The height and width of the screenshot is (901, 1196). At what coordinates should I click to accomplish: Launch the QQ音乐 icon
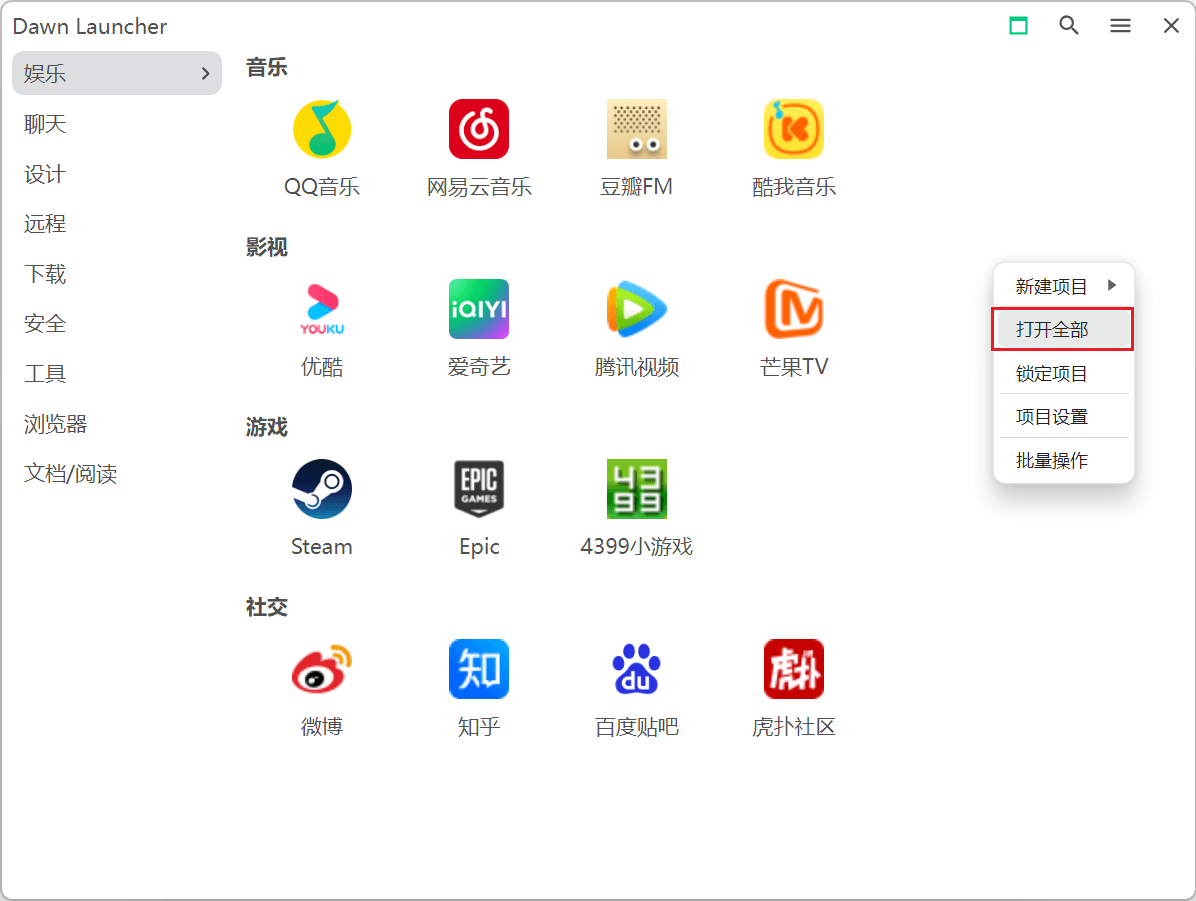(x=322, y=129)
